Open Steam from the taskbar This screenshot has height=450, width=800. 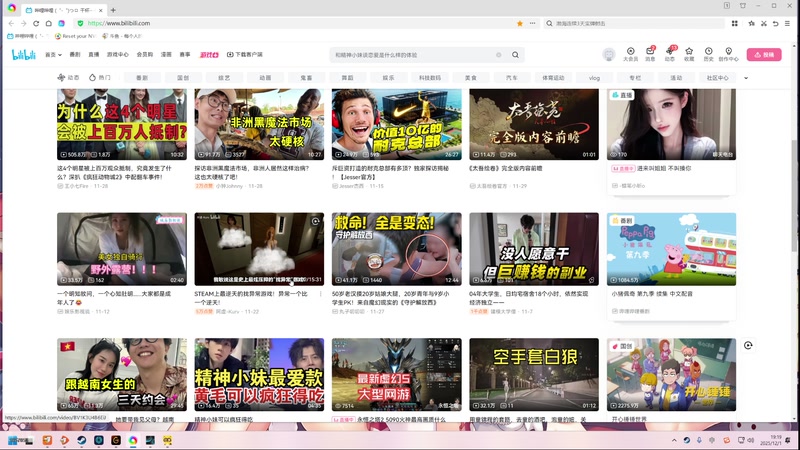(82, 440)
